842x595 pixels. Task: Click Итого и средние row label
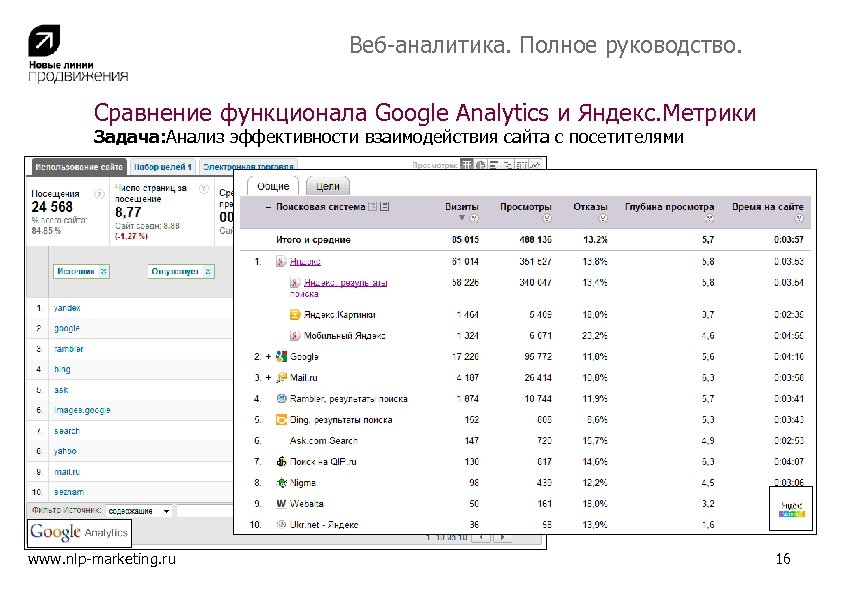313,240
